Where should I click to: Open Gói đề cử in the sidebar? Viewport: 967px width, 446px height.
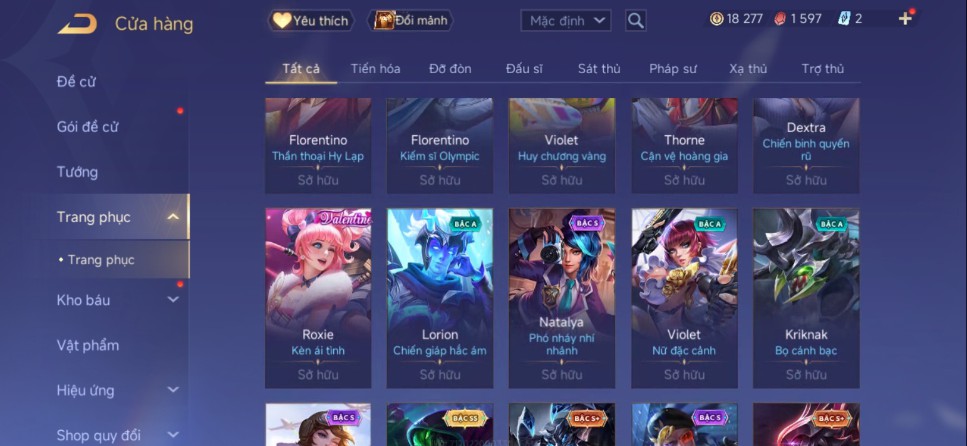pyautogui.click(x=88, y=126)
